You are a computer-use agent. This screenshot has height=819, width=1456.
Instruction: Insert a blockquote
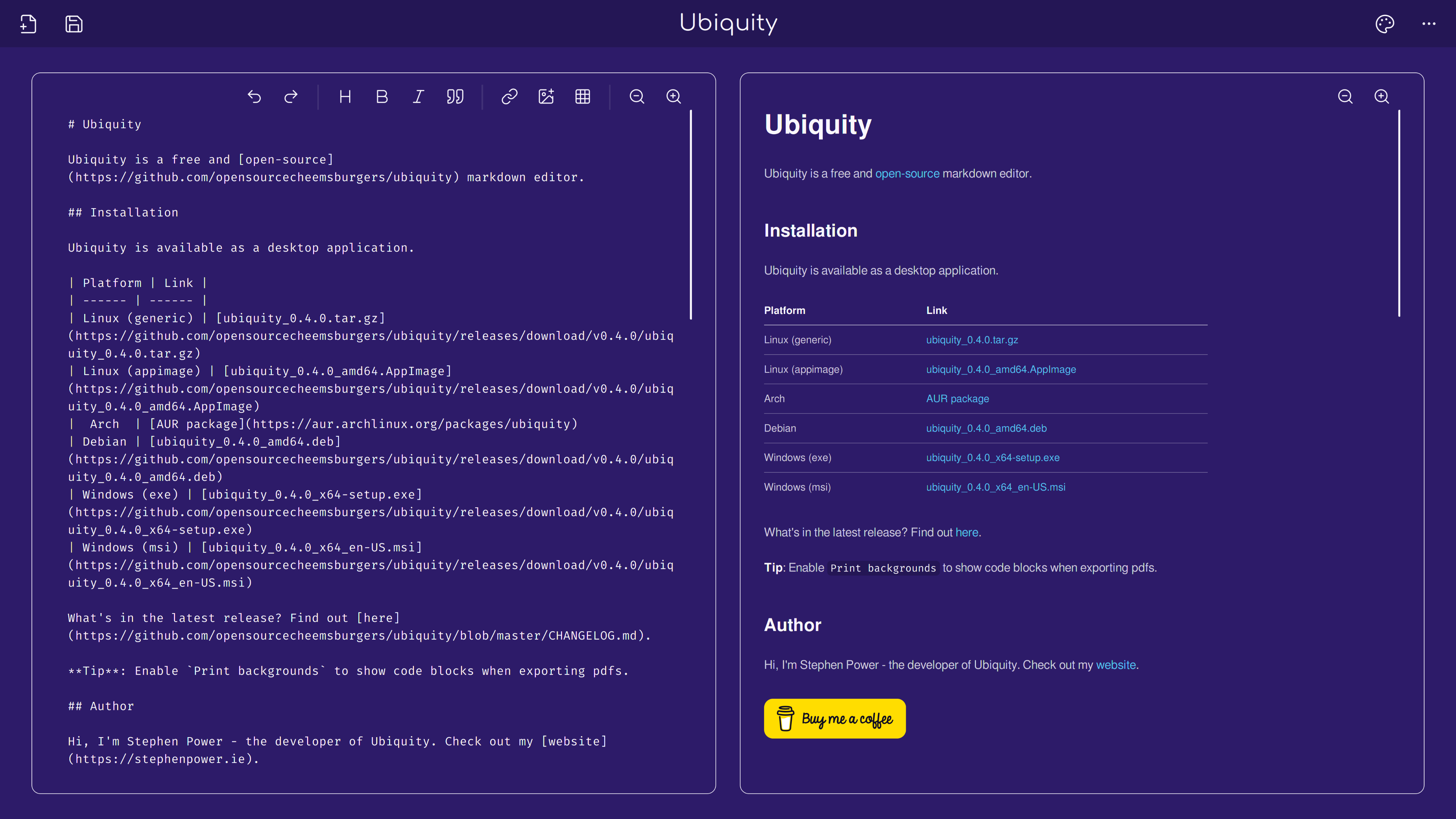tap(455, 97)
